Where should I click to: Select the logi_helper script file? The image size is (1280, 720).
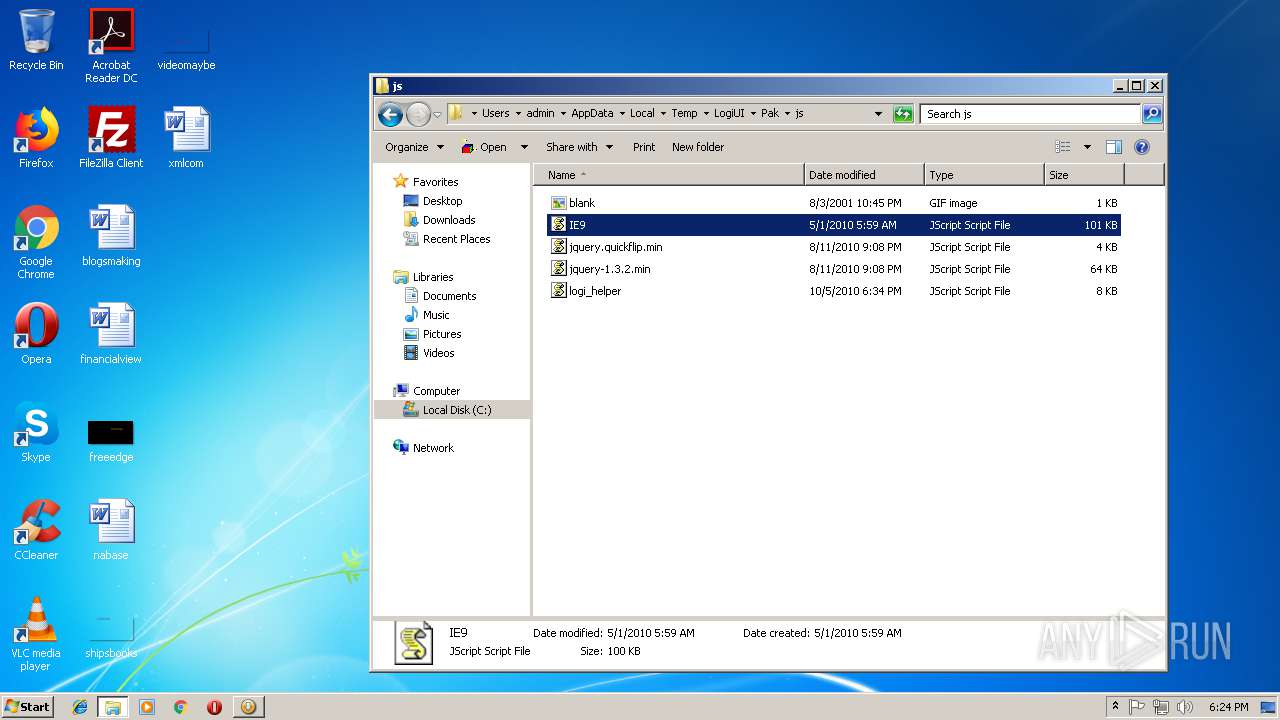click(x=834, y=291)
